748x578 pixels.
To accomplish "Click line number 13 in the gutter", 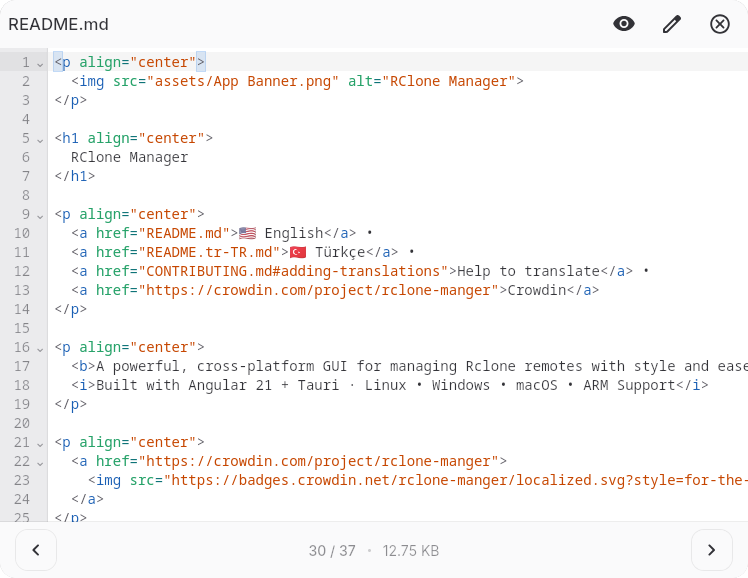I will pos(21,290).
